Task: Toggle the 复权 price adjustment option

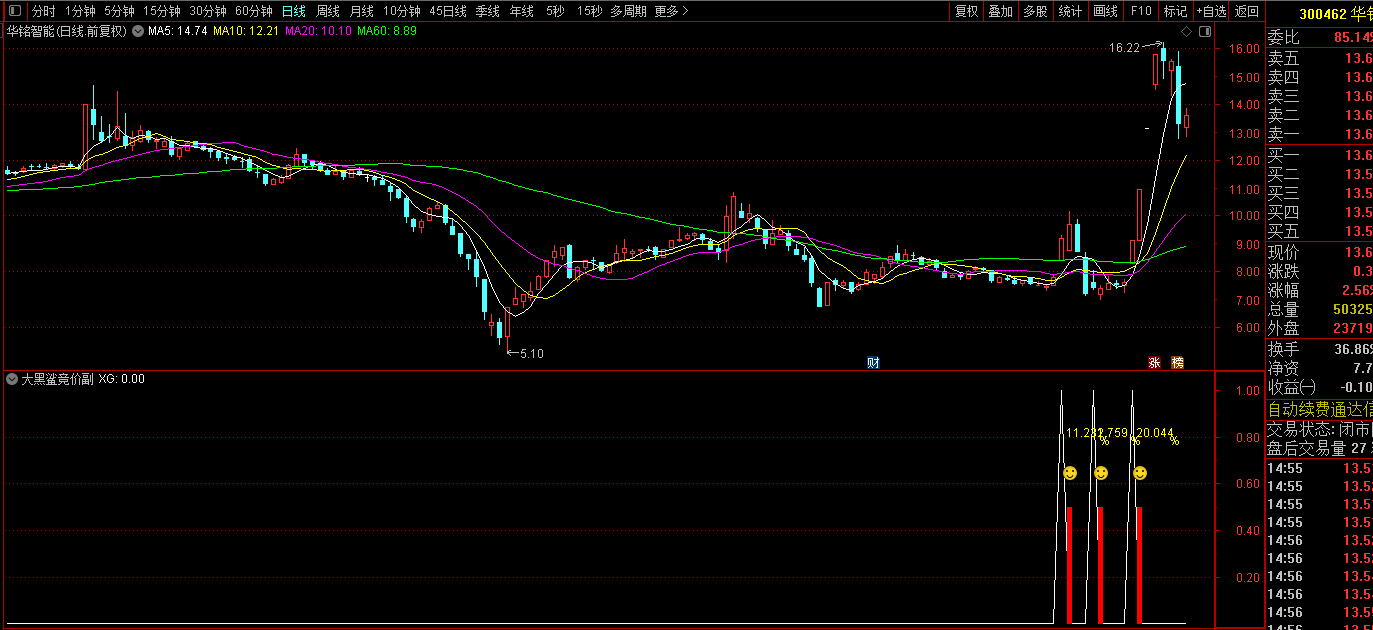Action: click(x=966, y=12)
